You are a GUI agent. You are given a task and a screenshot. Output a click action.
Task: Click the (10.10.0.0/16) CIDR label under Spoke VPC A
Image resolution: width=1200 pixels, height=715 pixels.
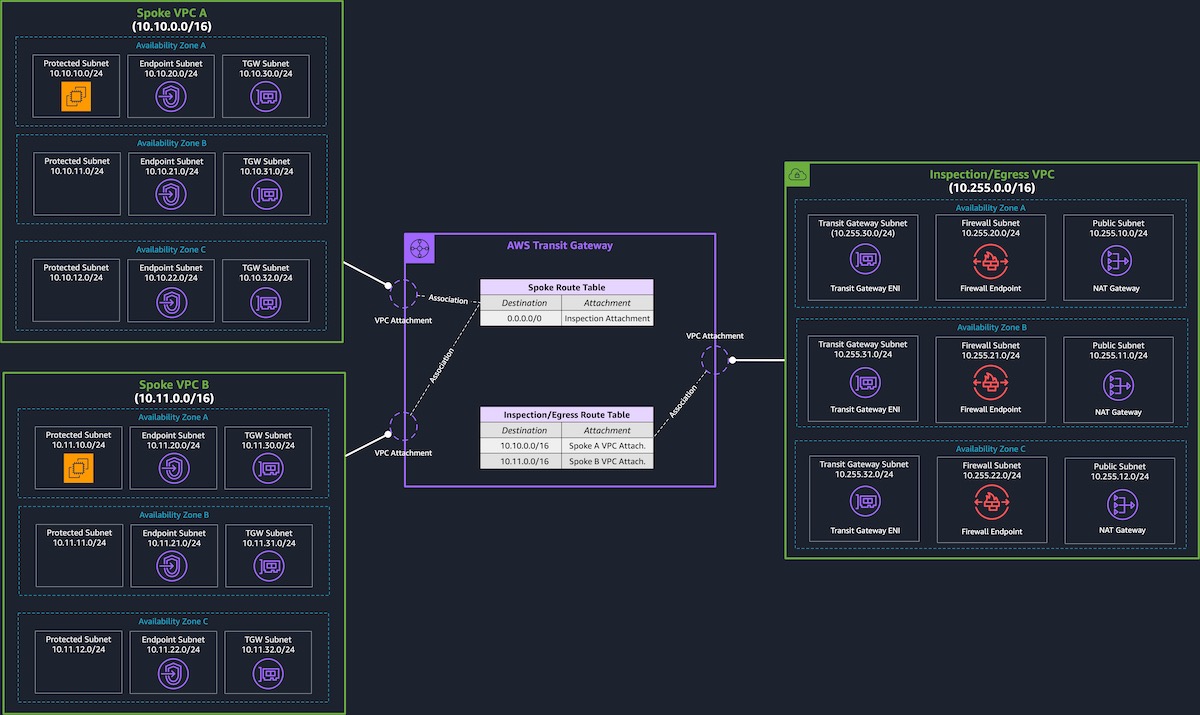172,26
